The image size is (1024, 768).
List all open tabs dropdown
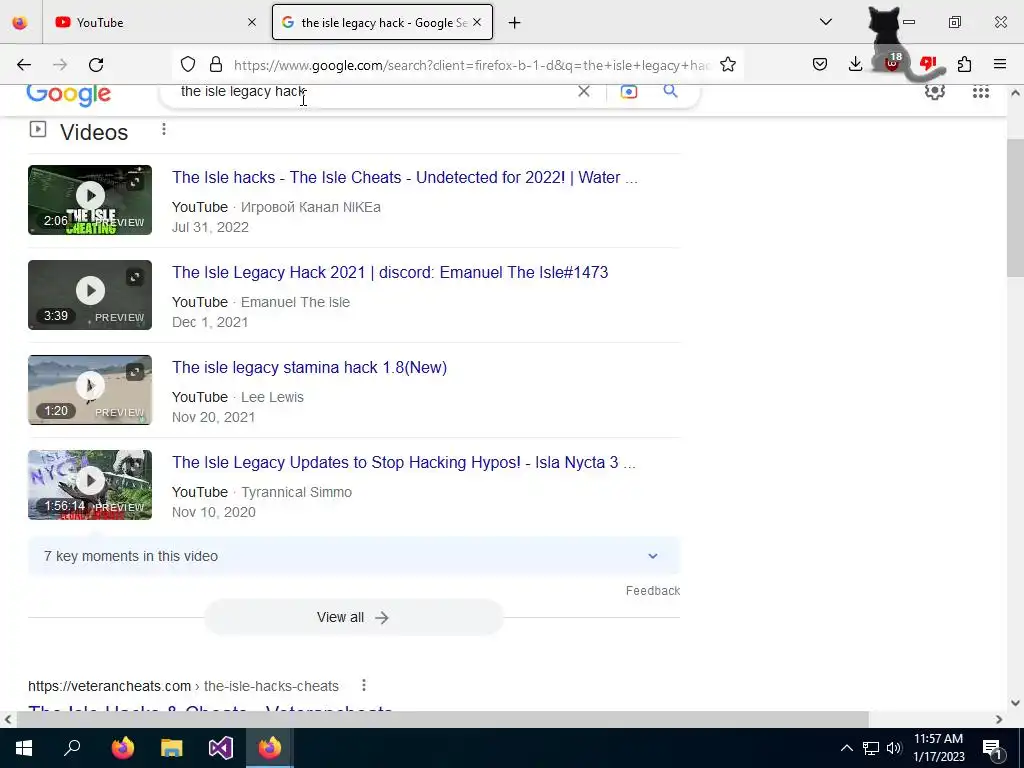pyautogui.click(x=826, y=22)
